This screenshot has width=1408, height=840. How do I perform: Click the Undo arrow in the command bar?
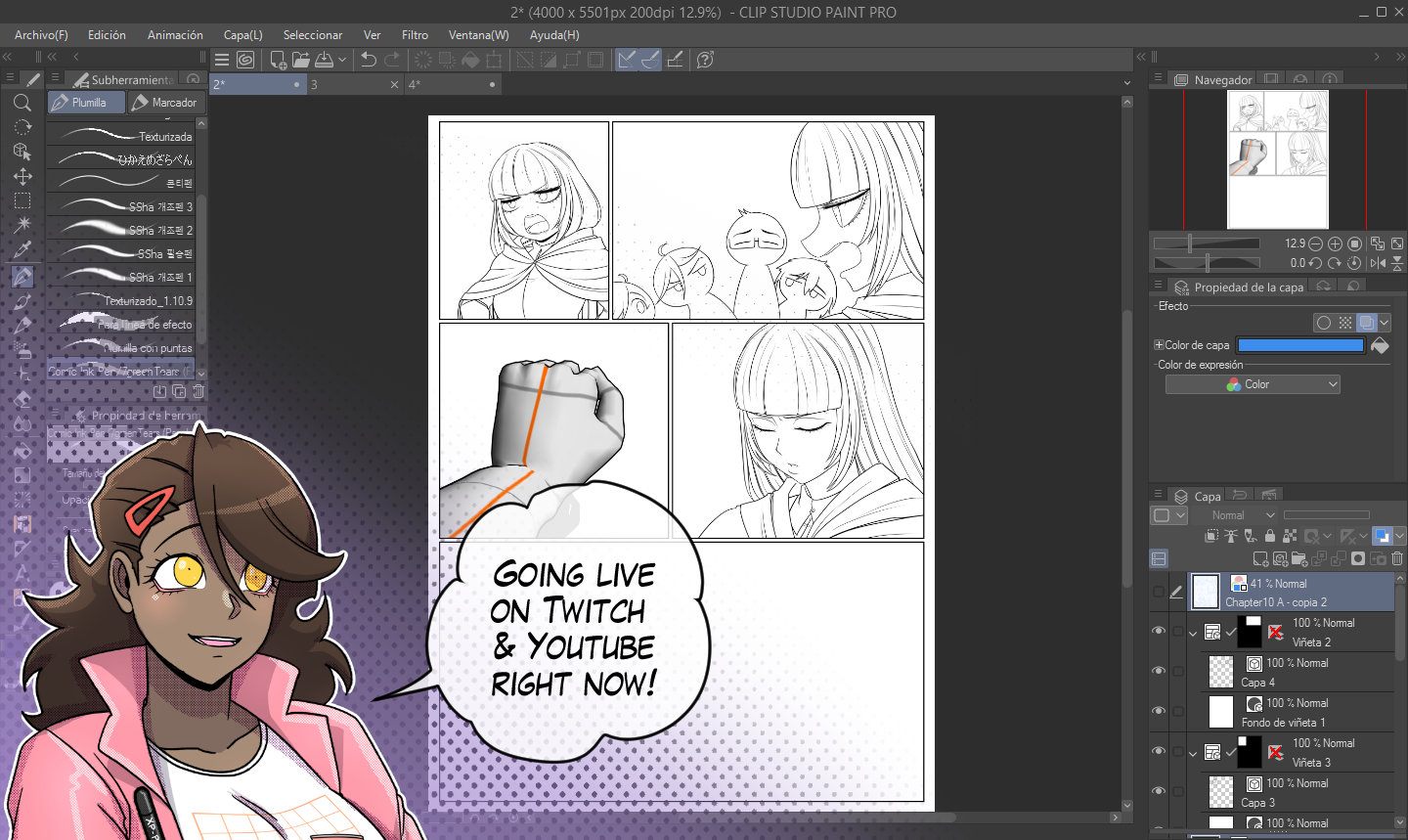point(369,60)
